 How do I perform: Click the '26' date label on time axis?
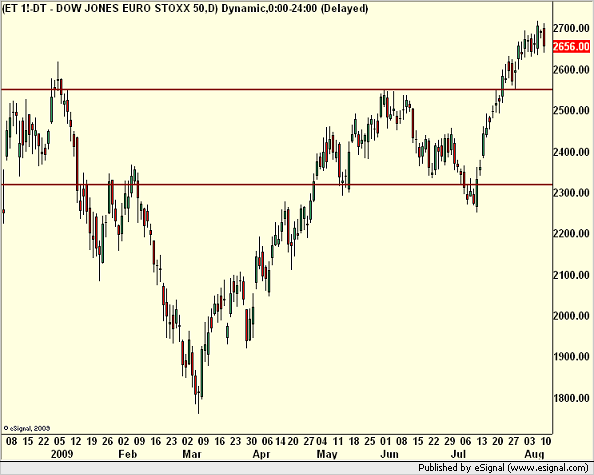pos(108,441)
